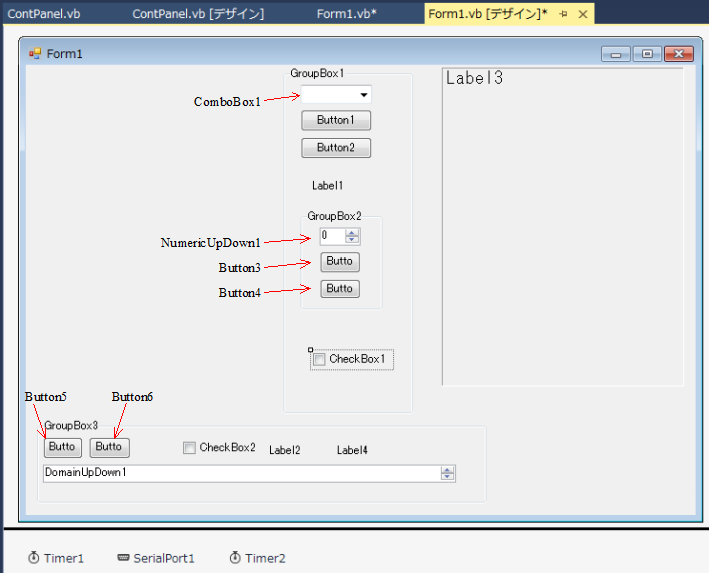The width and height of the screenshot is (711, 574).
Task: Click the Form1 title bar icon
Action: click(35, 53)
